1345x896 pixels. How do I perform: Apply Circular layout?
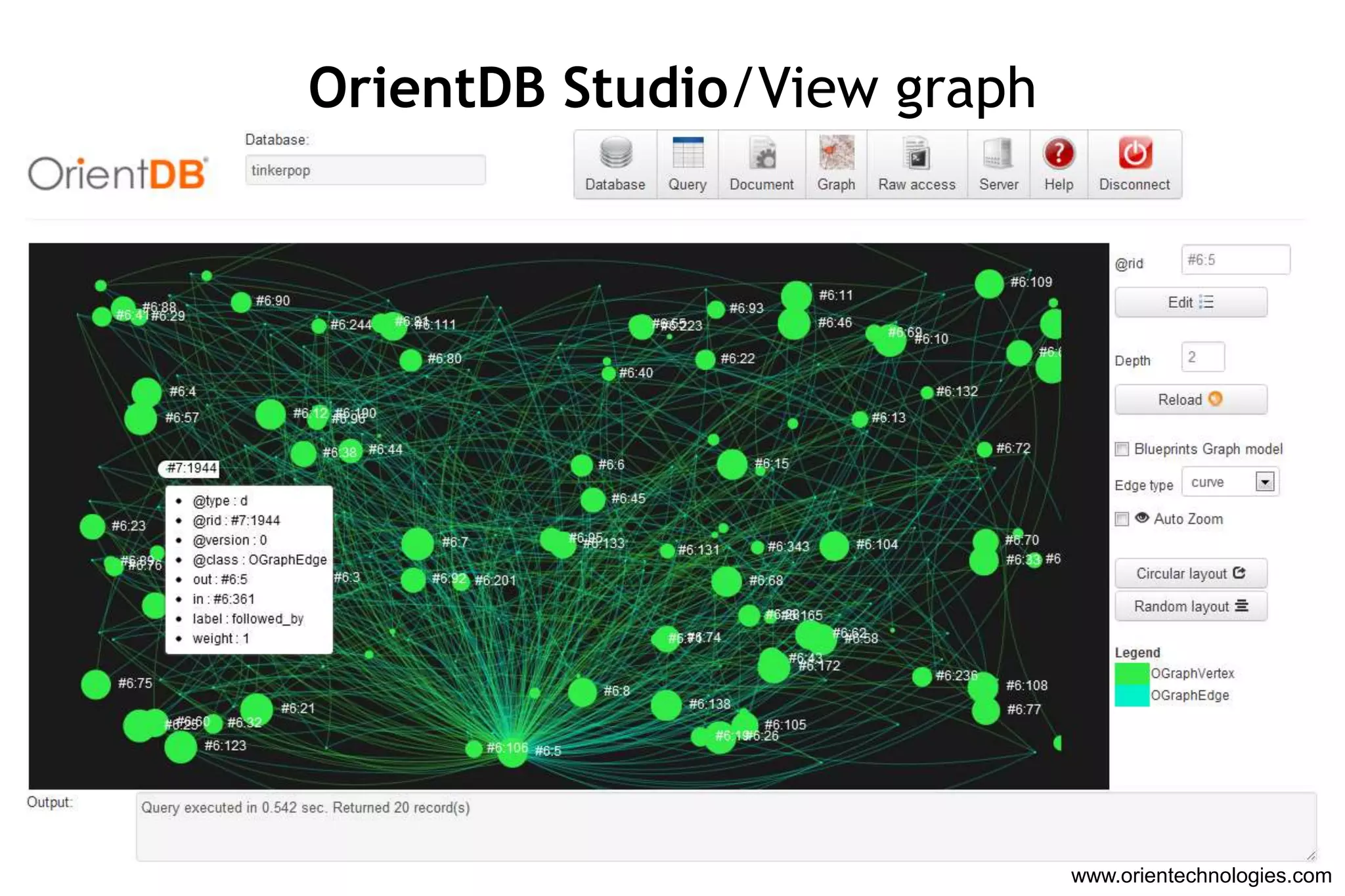pyautogui.click(x=1191, y=573)
